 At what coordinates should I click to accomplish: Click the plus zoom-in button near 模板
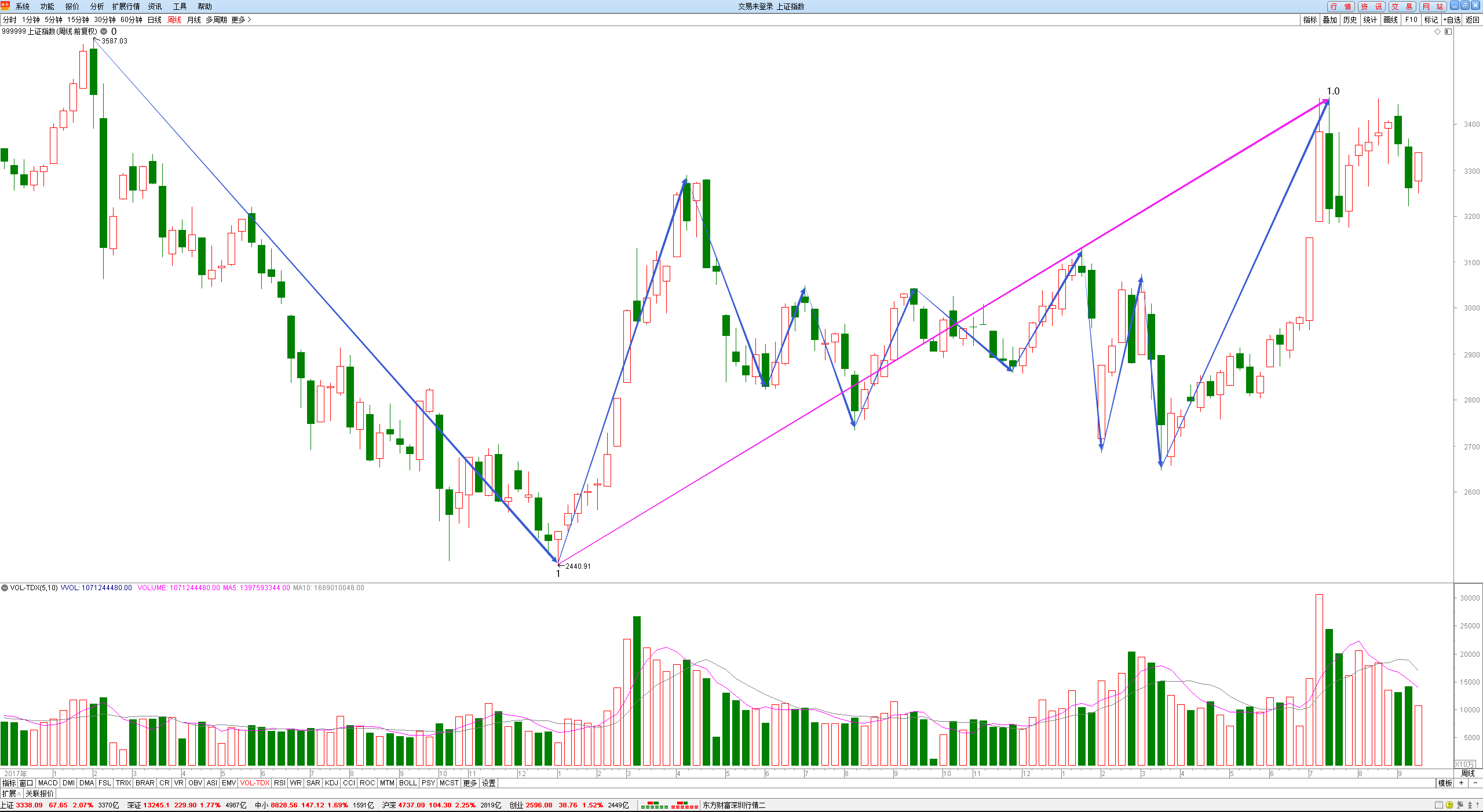1461,783
